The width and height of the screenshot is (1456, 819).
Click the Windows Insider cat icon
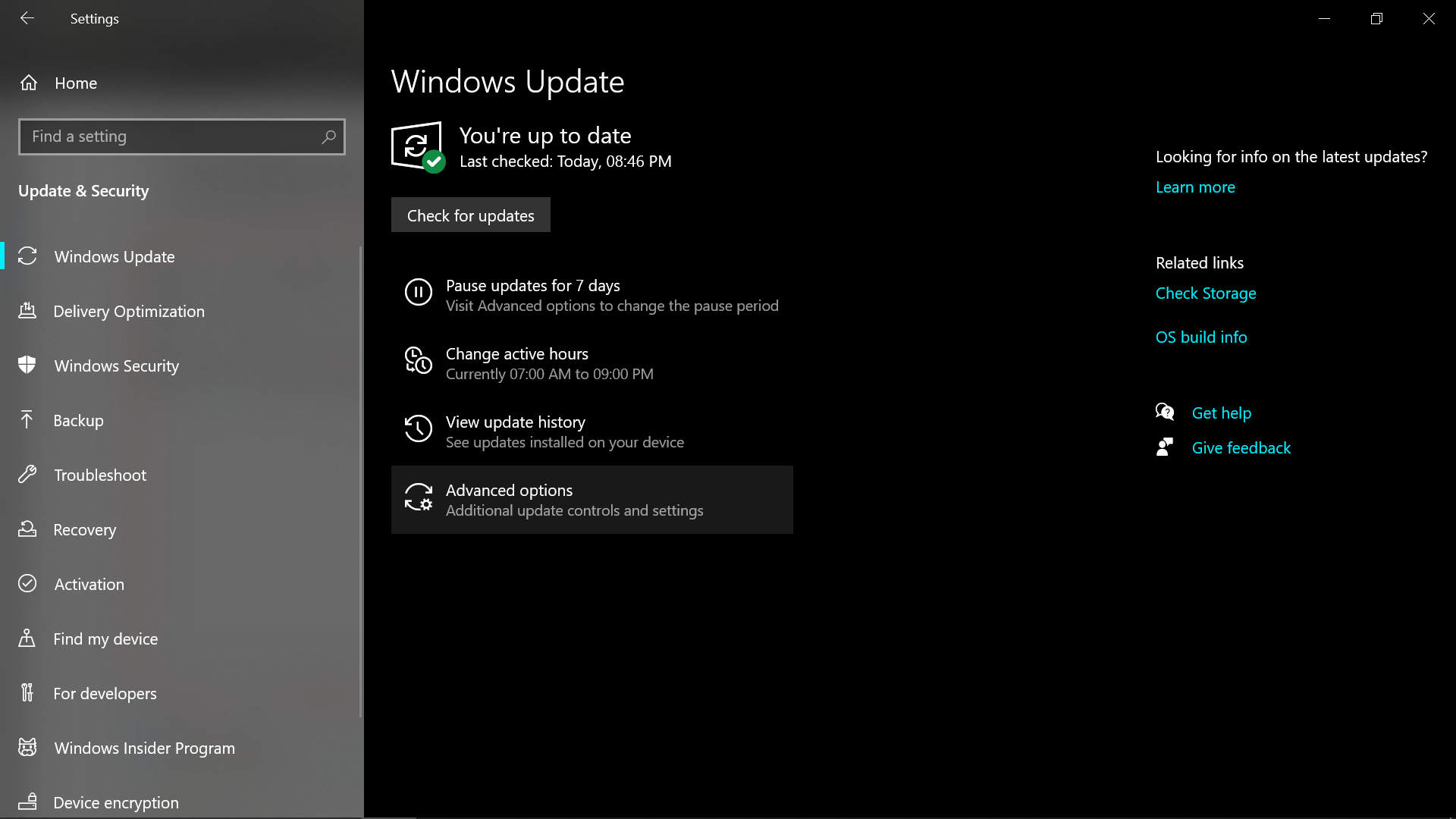pyautogui.click(x=27, y=748)
